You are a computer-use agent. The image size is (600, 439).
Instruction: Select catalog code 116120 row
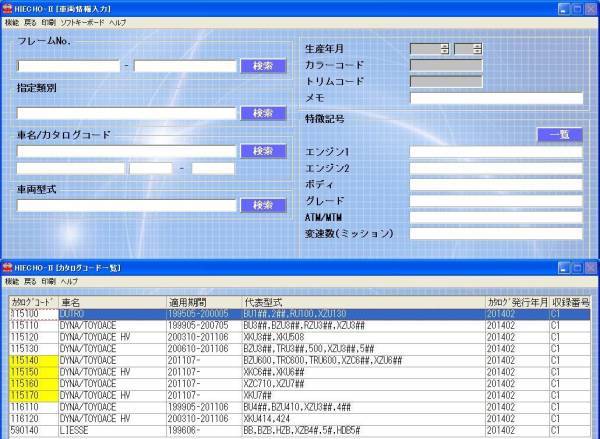tap(299, 419)
